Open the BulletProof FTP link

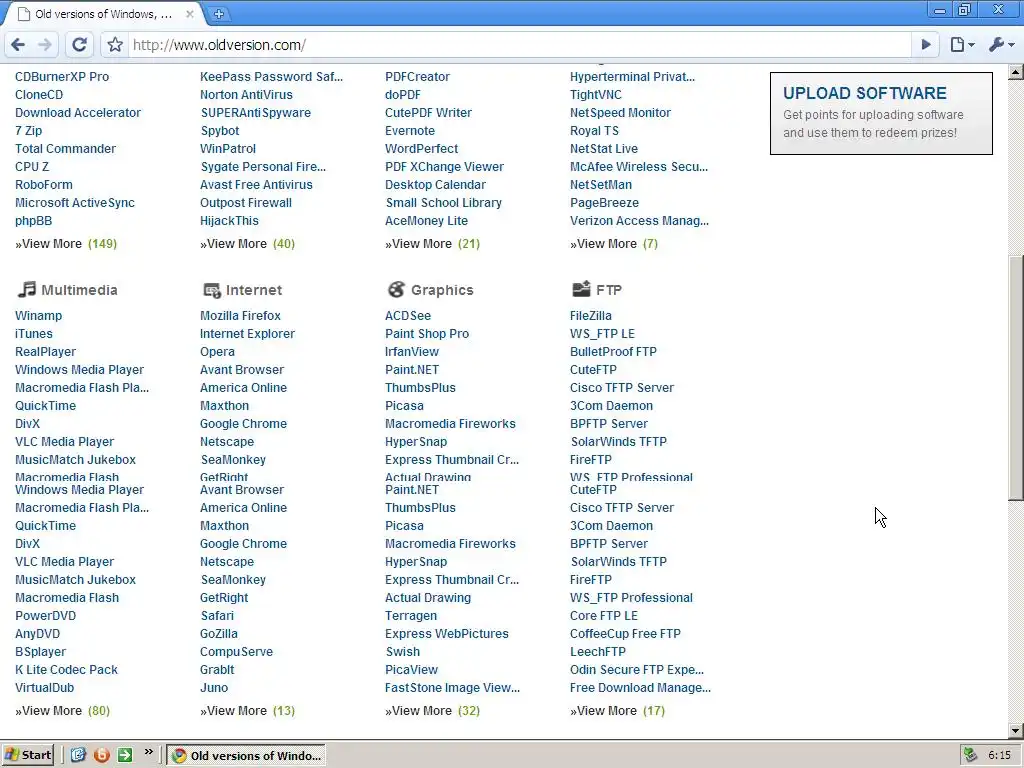(x=613, y=351)
